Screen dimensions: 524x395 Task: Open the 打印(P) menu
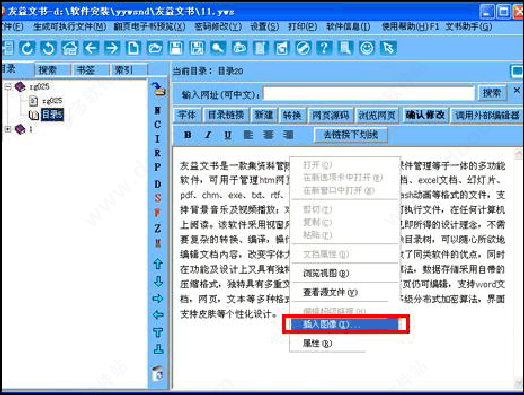(x=303, y=27)
